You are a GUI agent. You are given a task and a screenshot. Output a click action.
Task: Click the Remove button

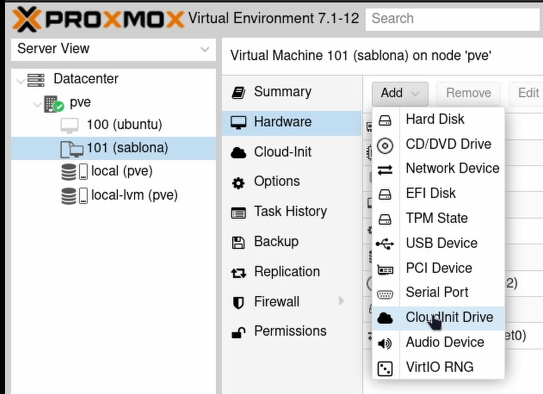(x=468, y=93)
